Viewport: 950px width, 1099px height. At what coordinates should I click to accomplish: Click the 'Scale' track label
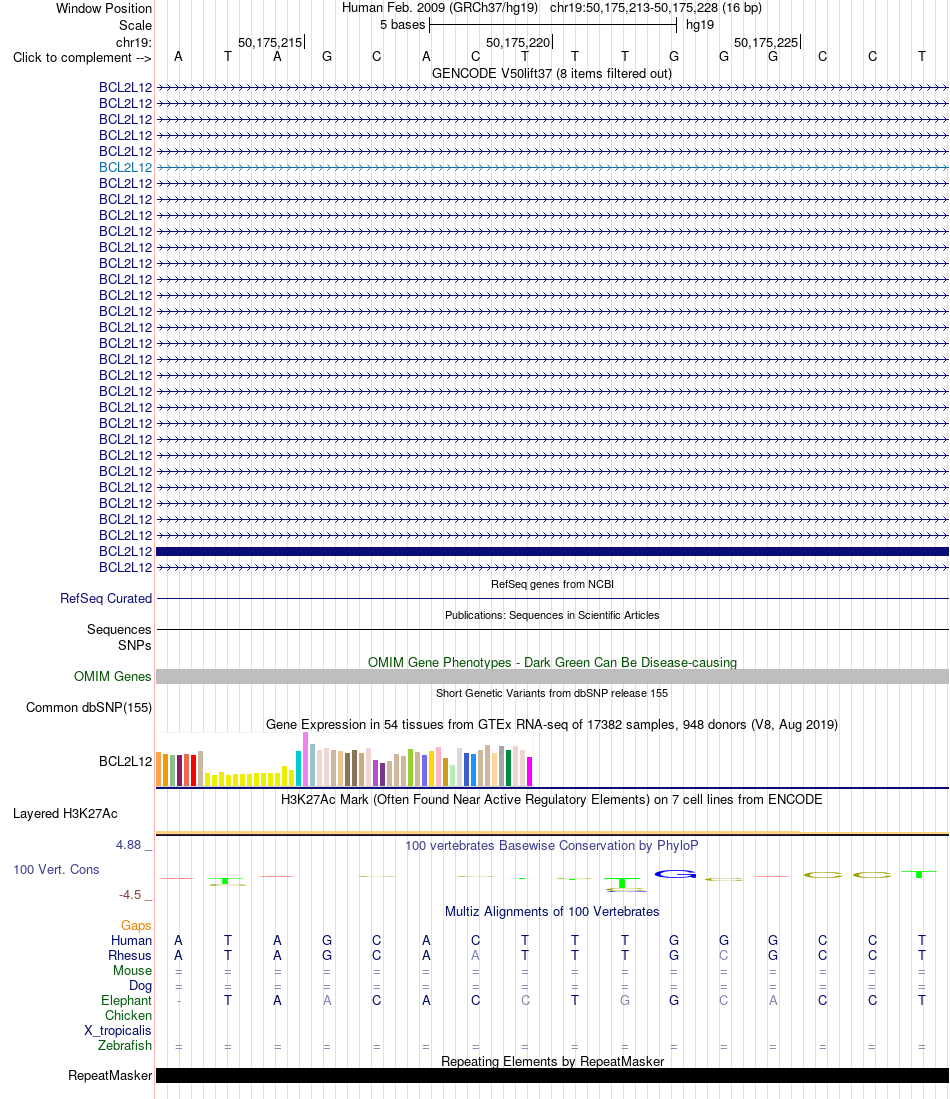pos(135,25)
